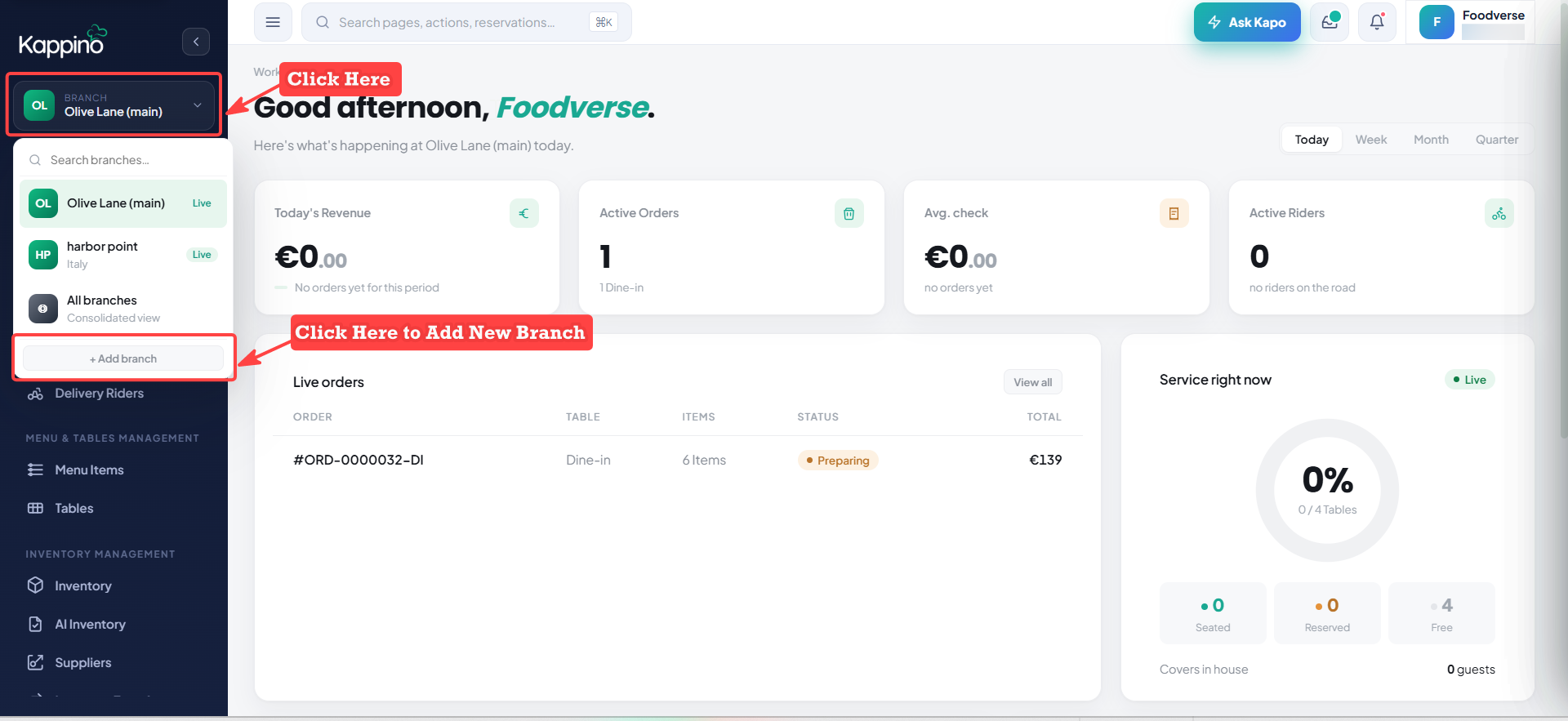Screen dimensions: 1568x721
Task: Click the Ask Kapo button
Action: click(1247, 22)
